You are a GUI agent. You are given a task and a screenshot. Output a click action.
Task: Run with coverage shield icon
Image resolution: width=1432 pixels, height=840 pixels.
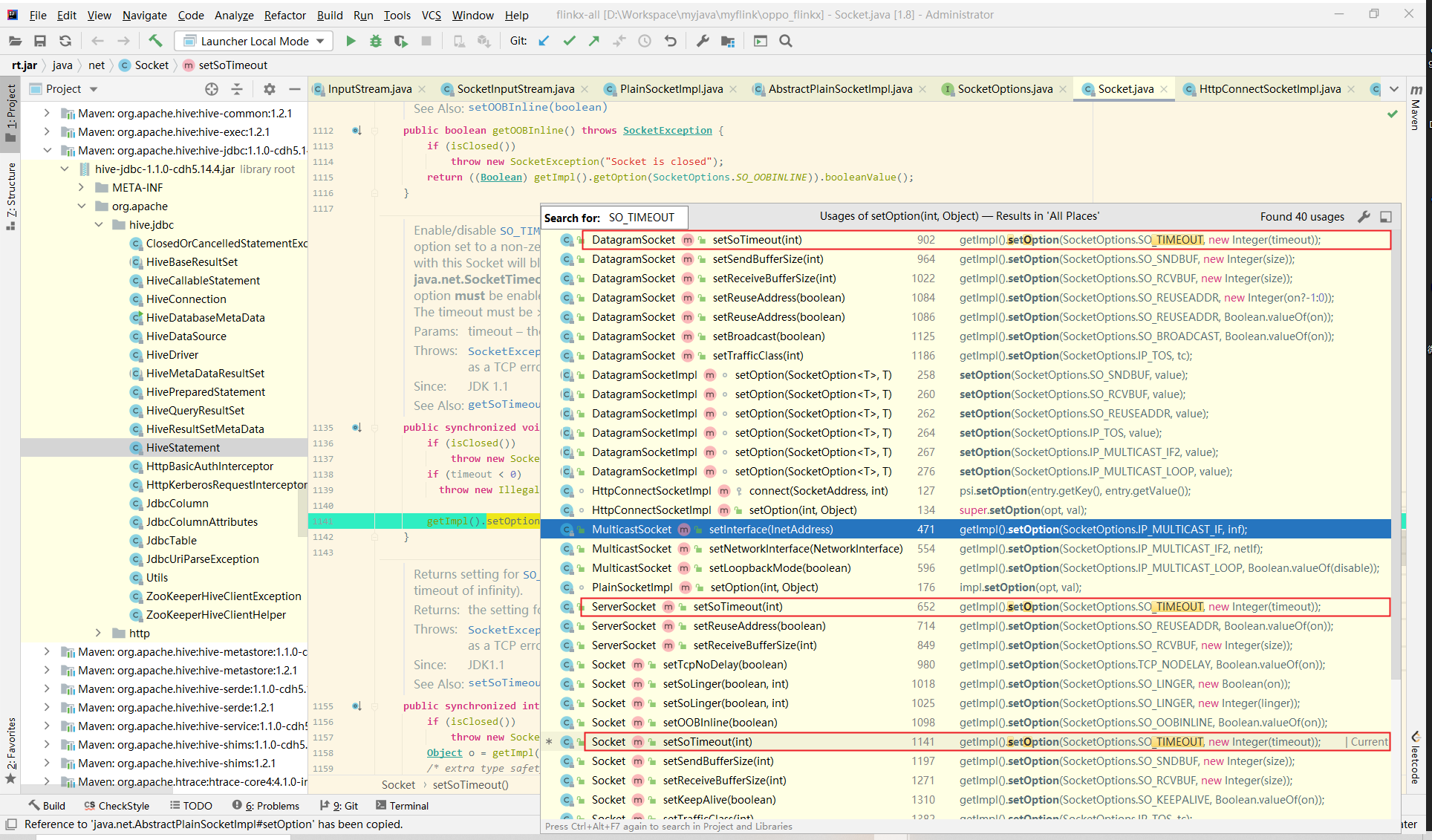(401, 42)
